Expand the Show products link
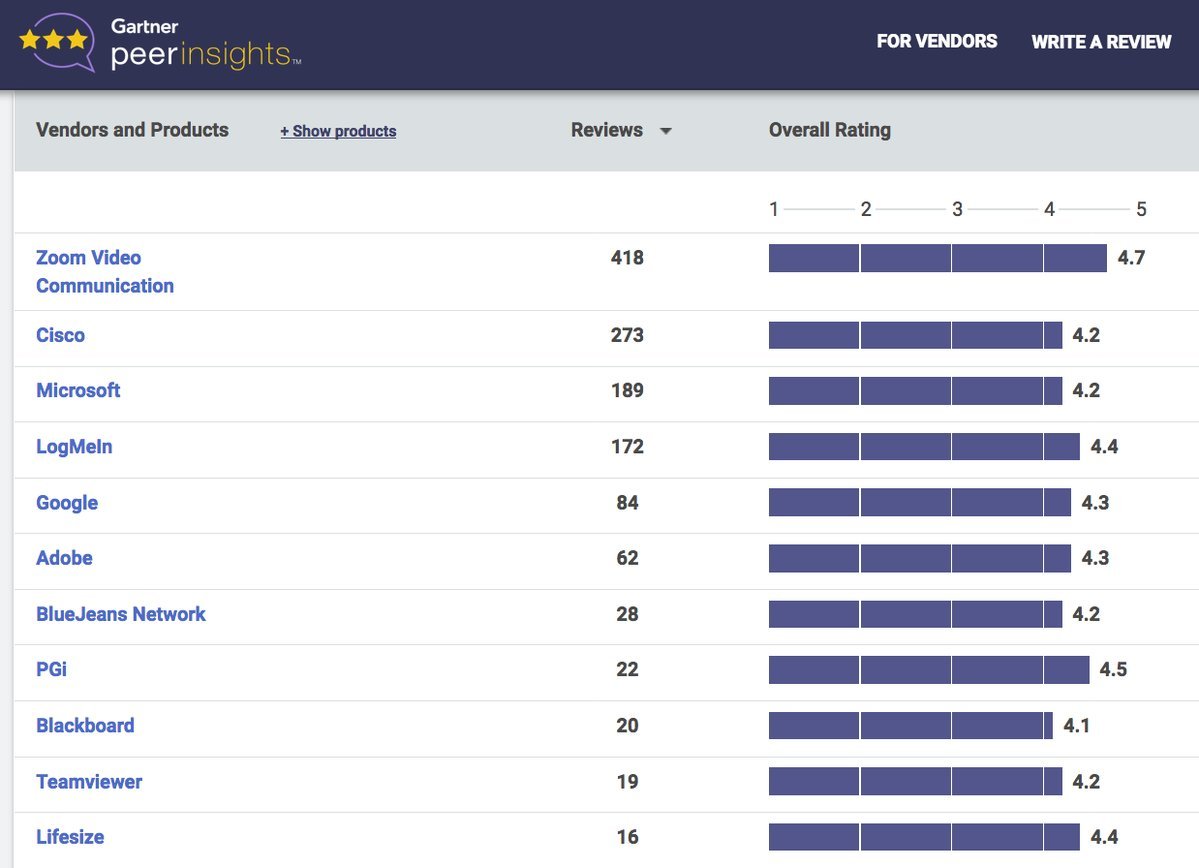 (x=338, y=131)
